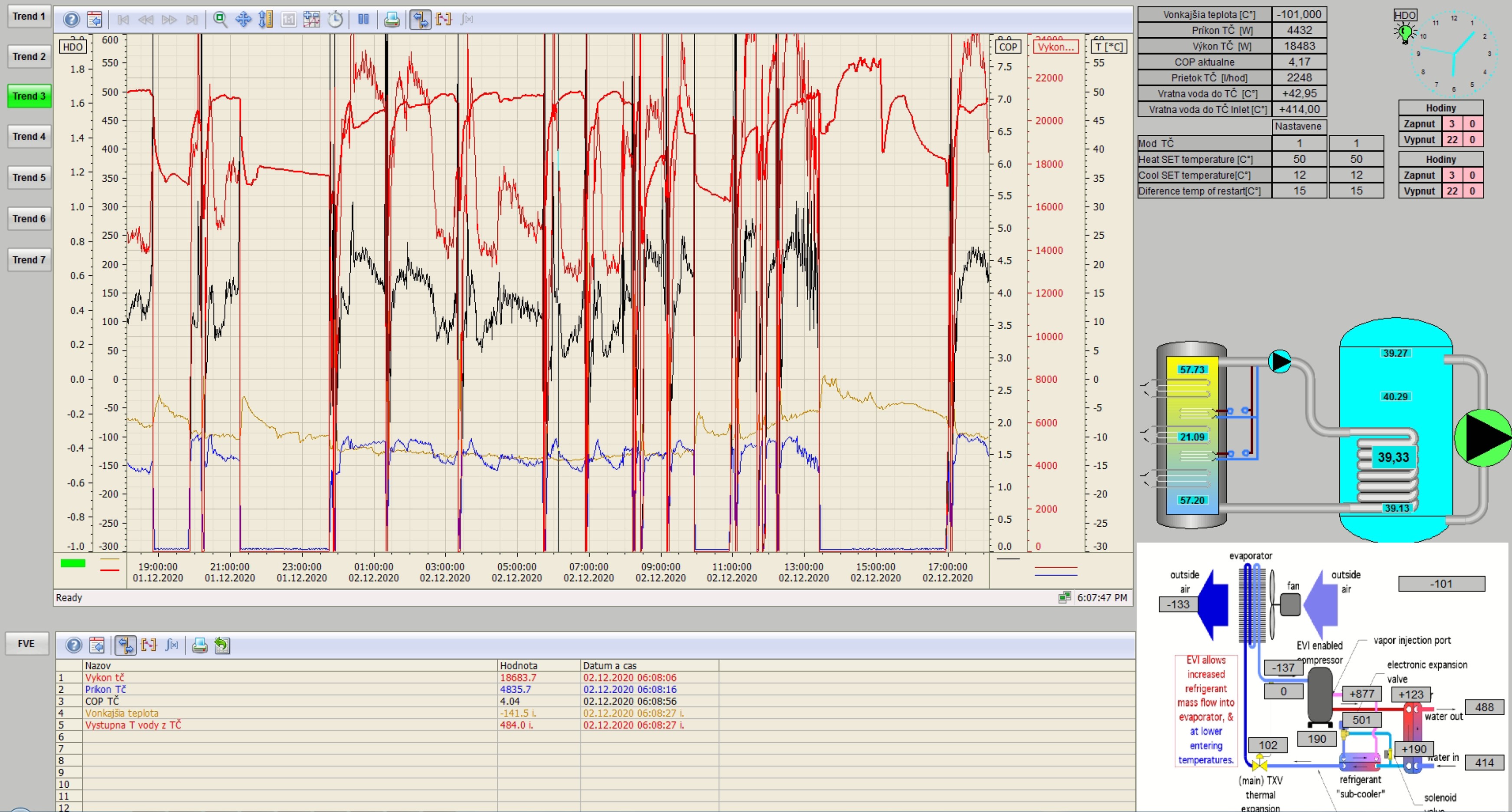Screen dimensions: 1512x812
Task: Print the trend chart from top toolbar
Action: [x=392, y=20]
